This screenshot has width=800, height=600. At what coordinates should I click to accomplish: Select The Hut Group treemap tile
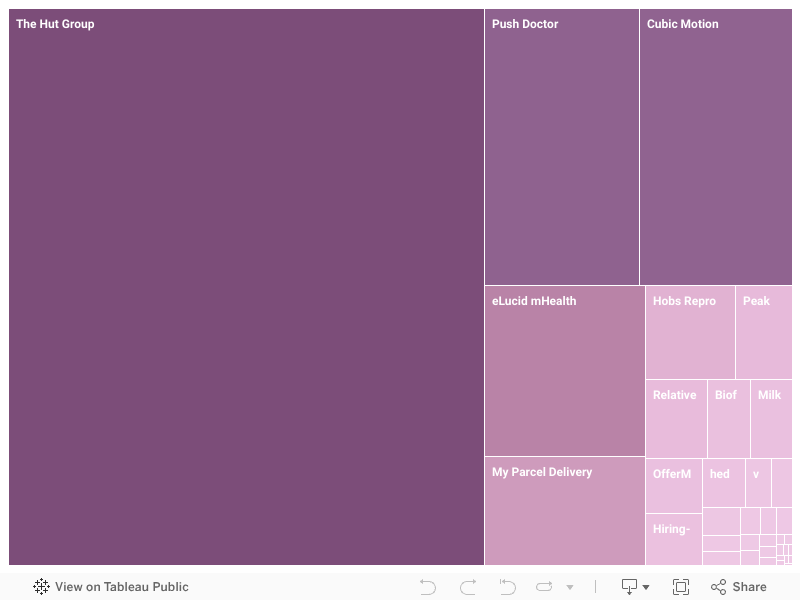pos(246,287)
